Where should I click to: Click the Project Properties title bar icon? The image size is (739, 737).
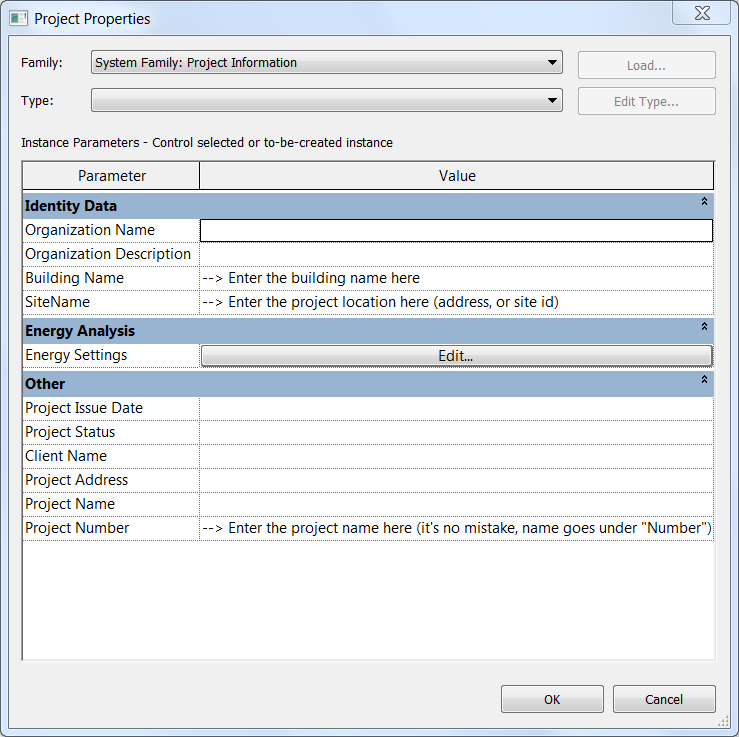(18, 18)
